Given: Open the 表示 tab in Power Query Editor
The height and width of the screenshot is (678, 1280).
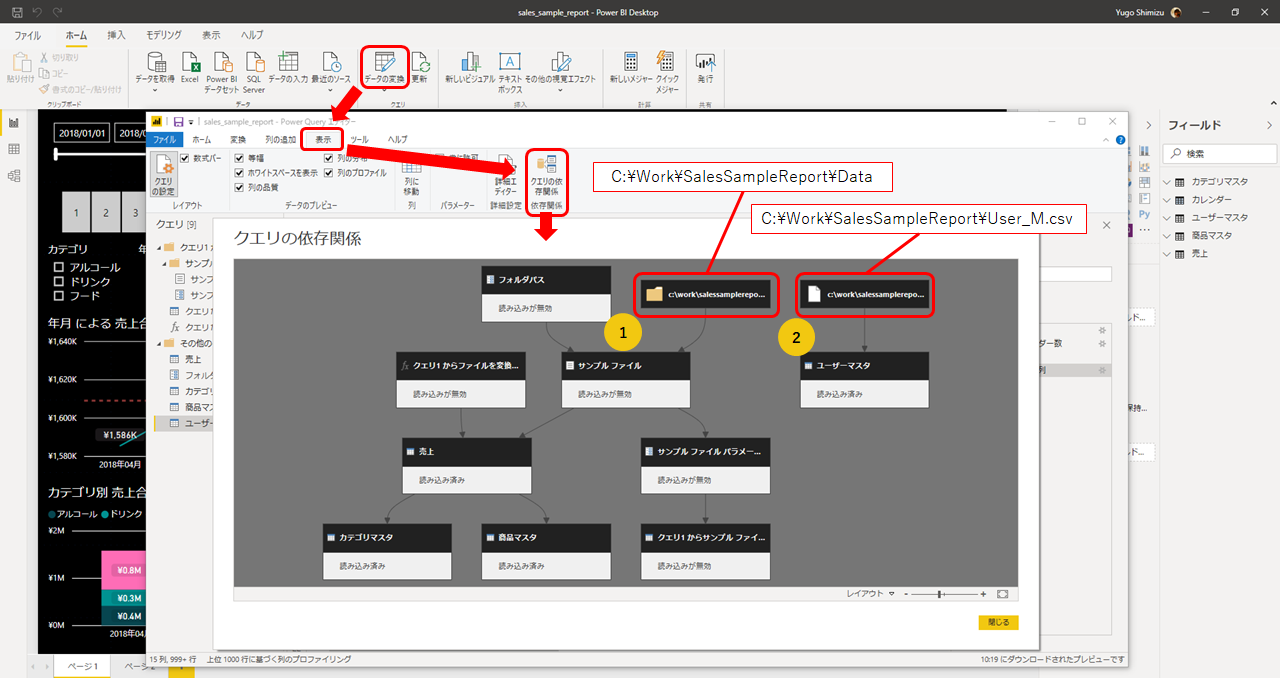Looking at the screenshot, I should coord(323,139).
